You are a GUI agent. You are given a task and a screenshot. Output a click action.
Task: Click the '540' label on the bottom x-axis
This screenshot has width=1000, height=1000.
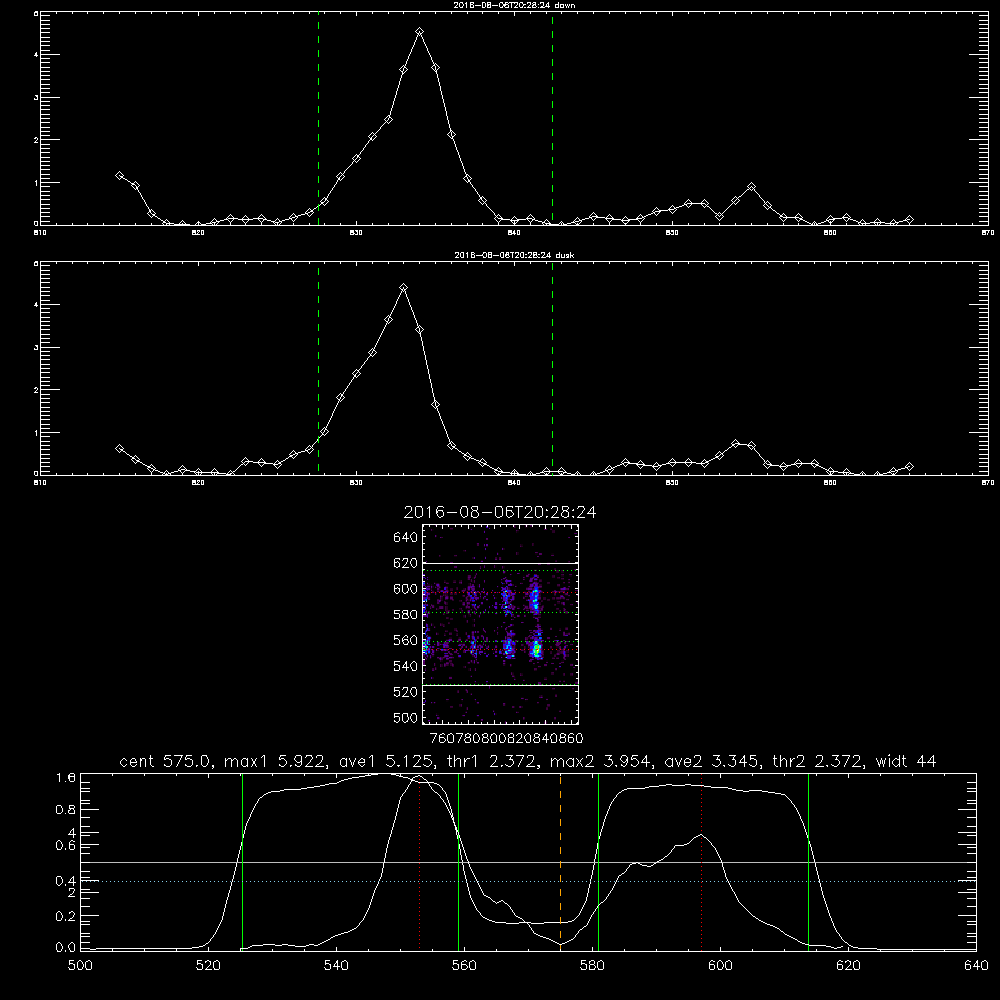[336, 966]
